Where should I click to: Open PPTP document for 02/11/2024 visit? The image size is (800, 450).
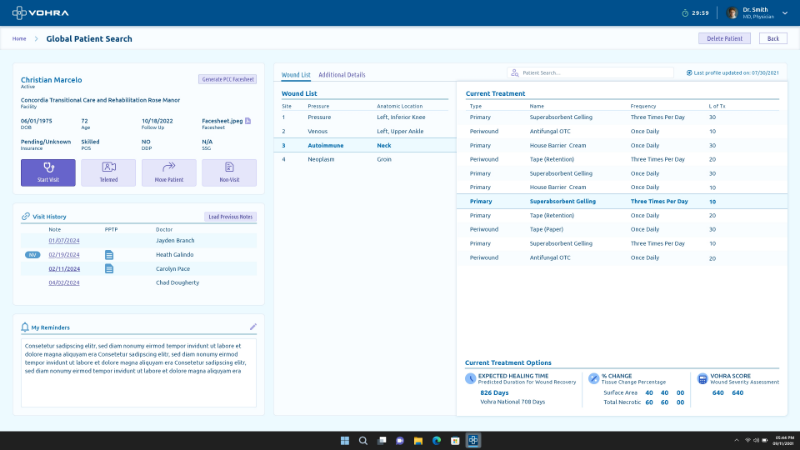pyautogui.click(x=110, y=269)
